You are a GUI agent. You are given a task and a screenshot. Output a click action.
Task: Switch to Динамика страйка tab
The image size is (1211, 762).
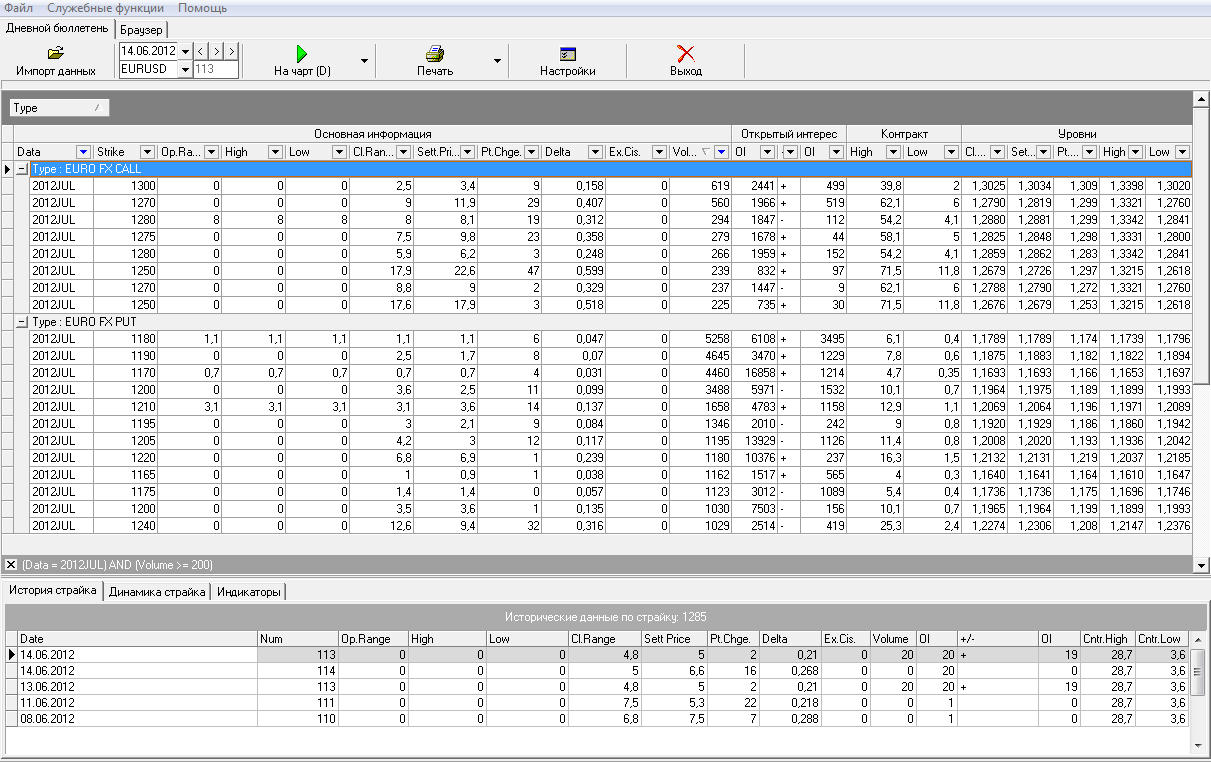156,592
